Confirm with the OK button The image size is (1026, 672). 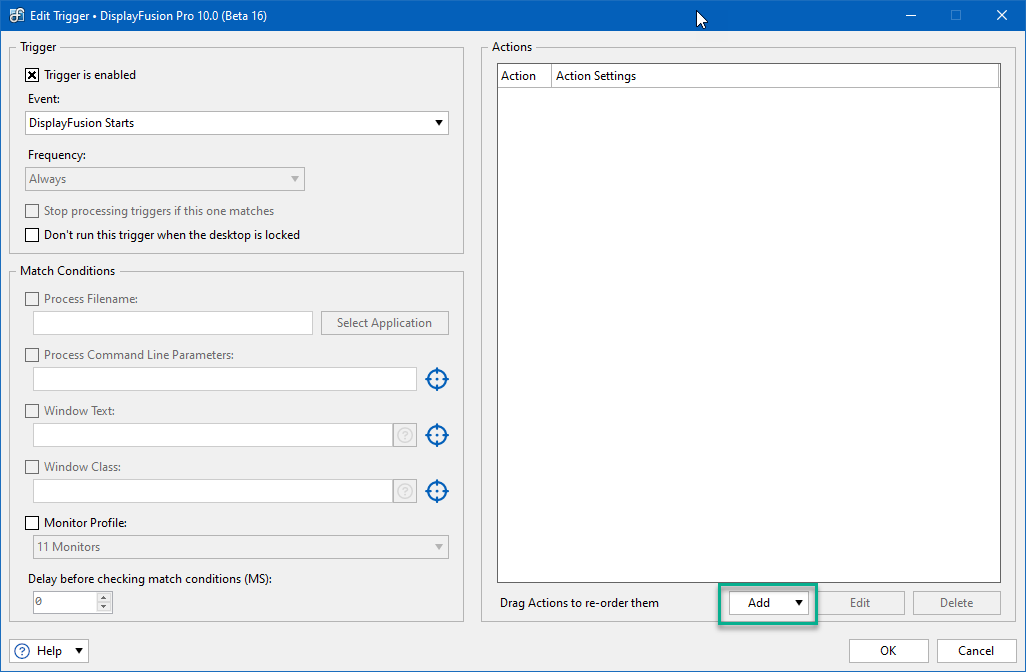(x=889, y=650)
